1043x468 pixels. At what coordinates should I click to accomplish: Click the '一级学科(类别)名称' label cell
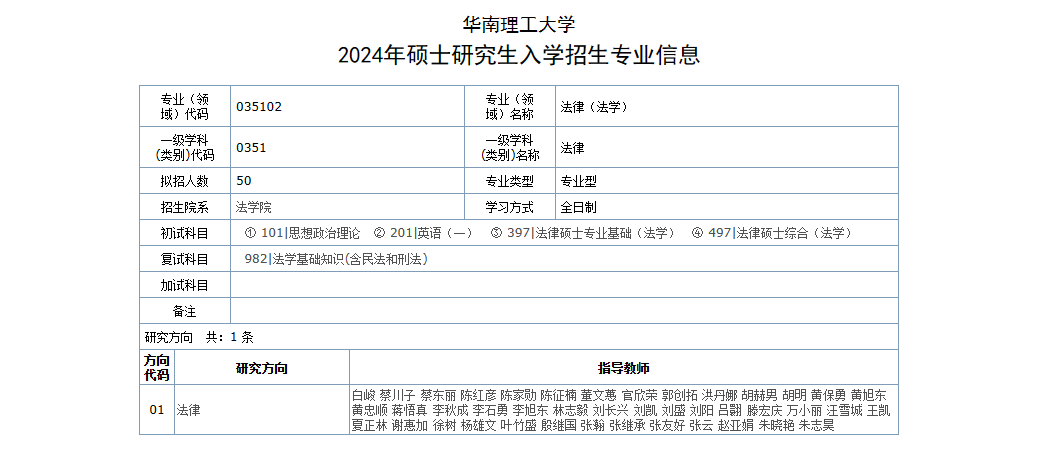(510, 148)
